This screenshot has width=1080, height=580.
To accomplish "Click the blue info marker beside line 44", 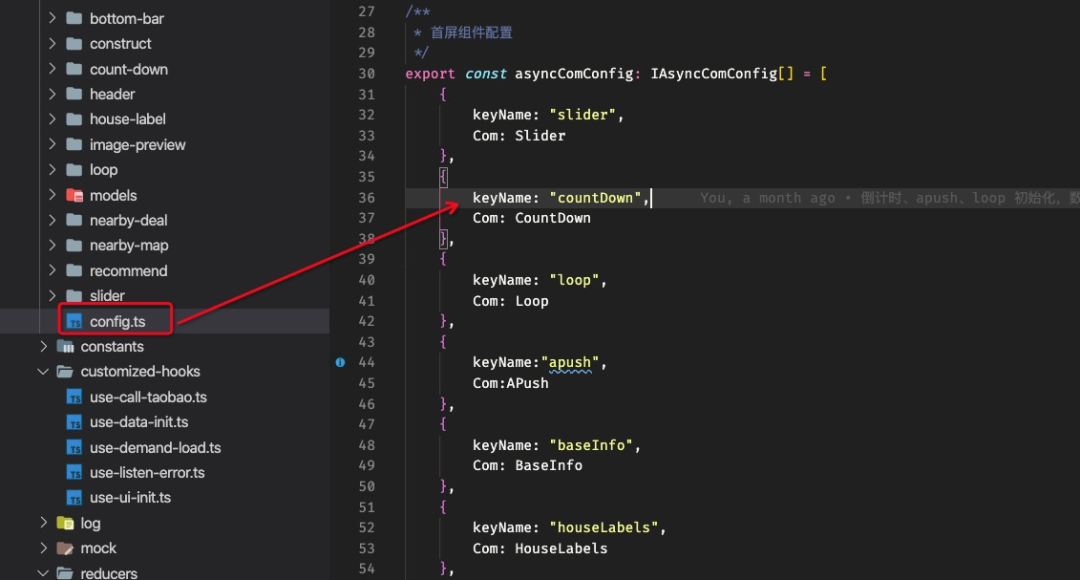I will pos(340,362).
